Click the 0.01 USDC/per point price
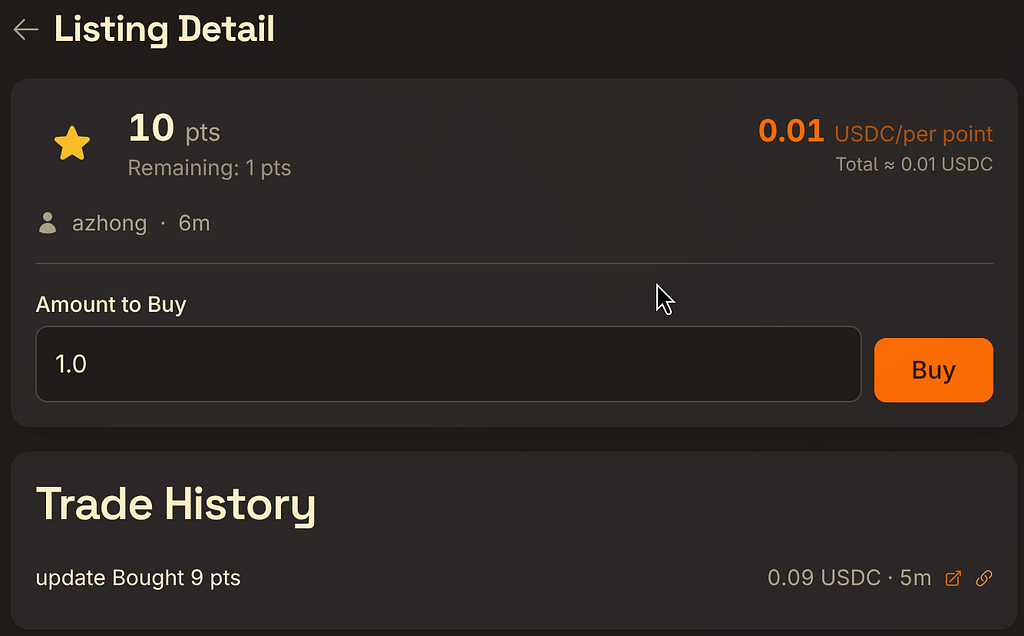The height and width of the screenshot is (636, 1024). tap(791, 131)
